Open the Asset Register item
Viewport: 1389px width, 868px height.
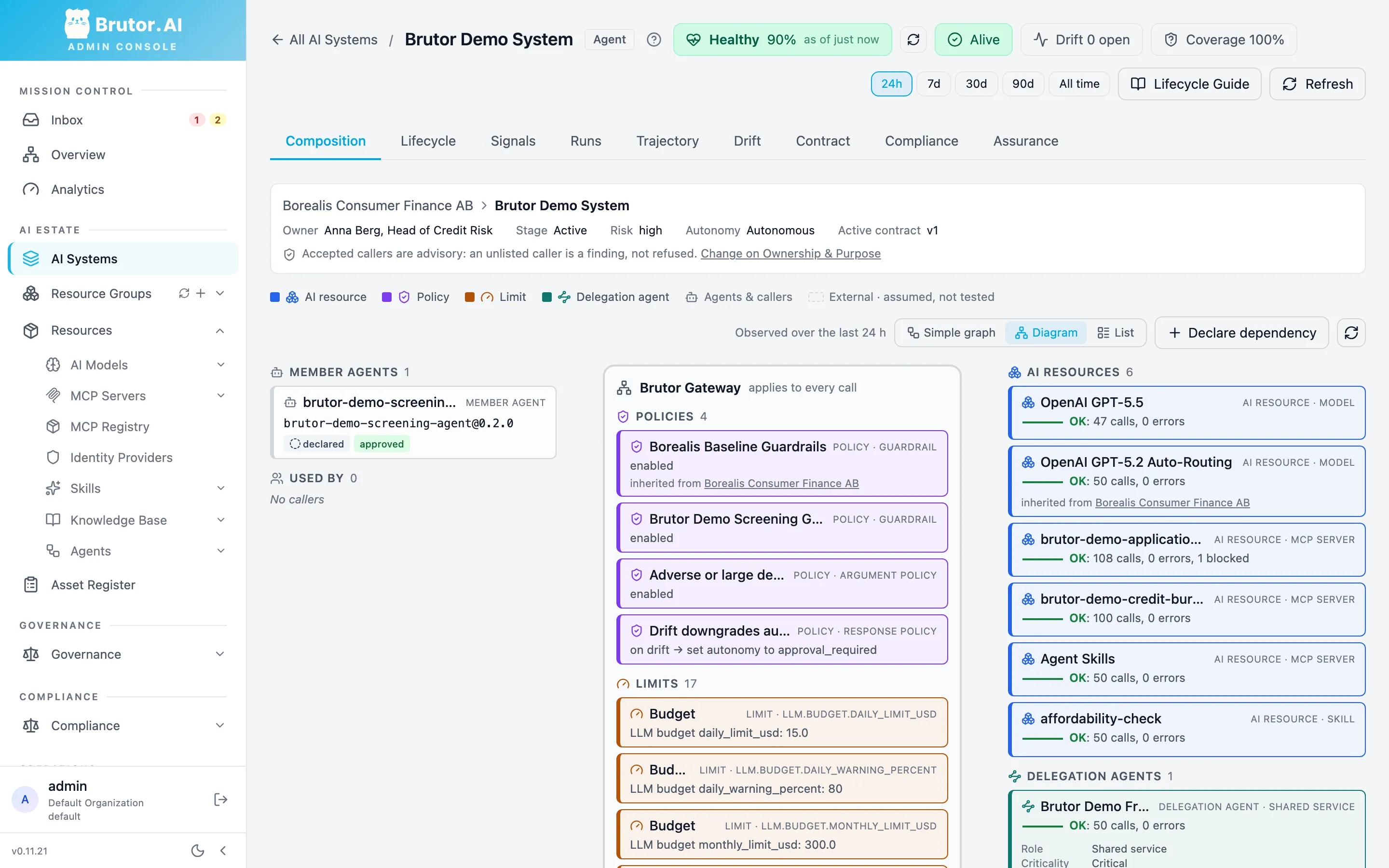point(123,584)
